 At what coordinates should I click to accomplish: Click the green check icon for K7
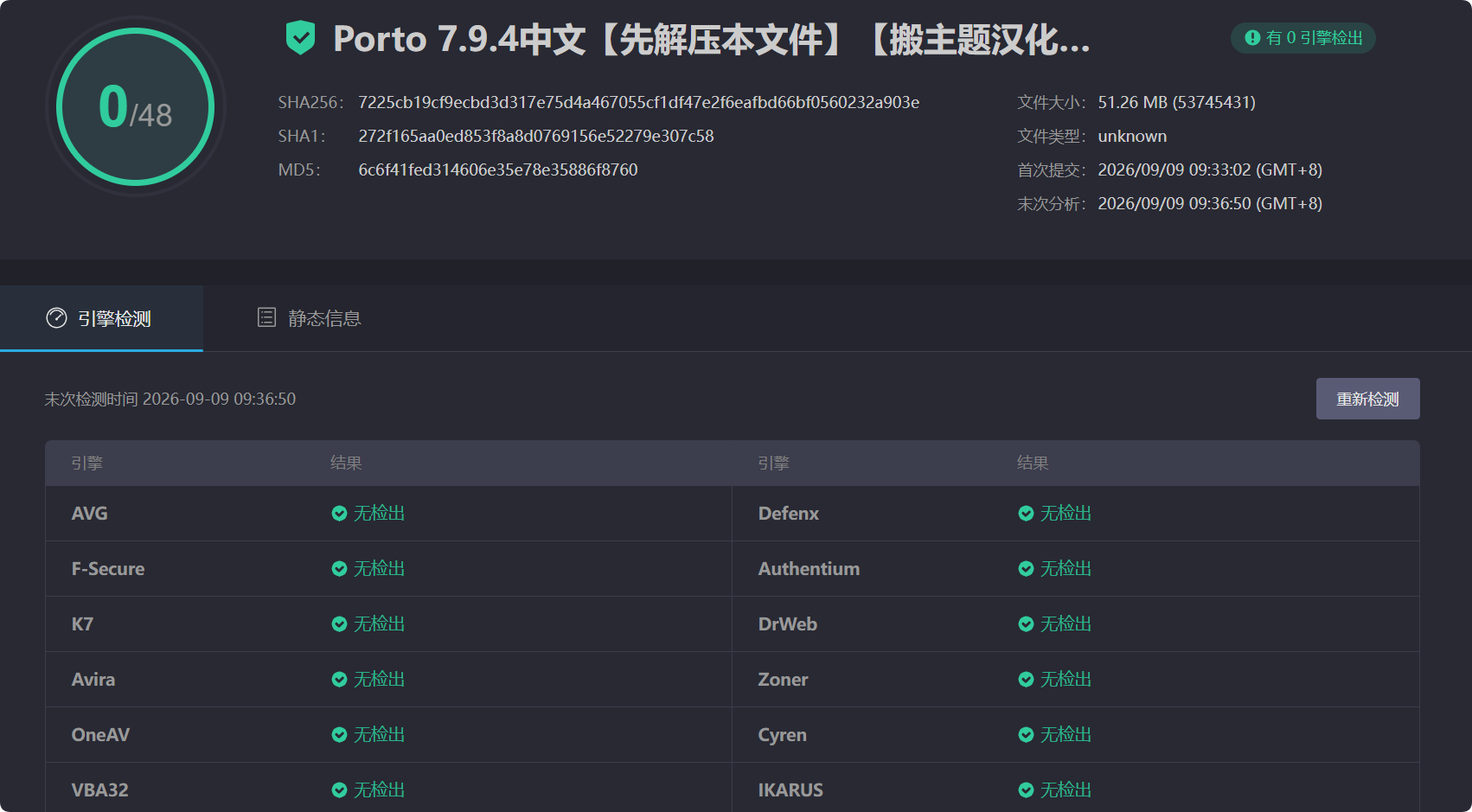[x=339, y=624]
